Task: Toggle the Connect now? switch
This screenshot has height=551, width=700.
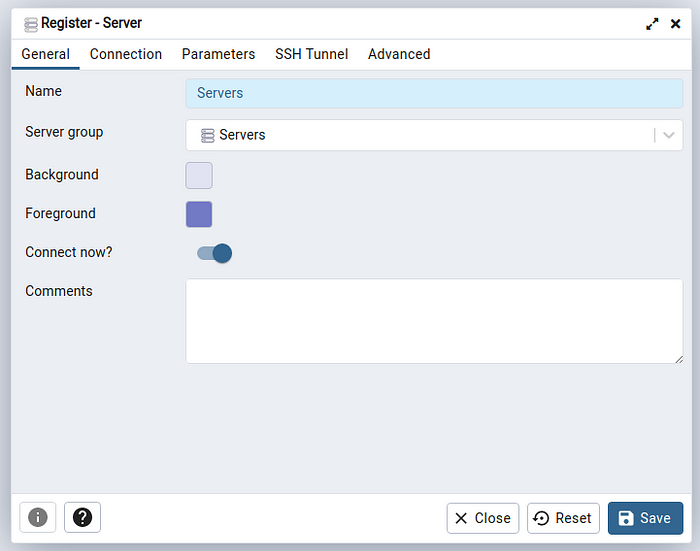Action: [214, 253]
